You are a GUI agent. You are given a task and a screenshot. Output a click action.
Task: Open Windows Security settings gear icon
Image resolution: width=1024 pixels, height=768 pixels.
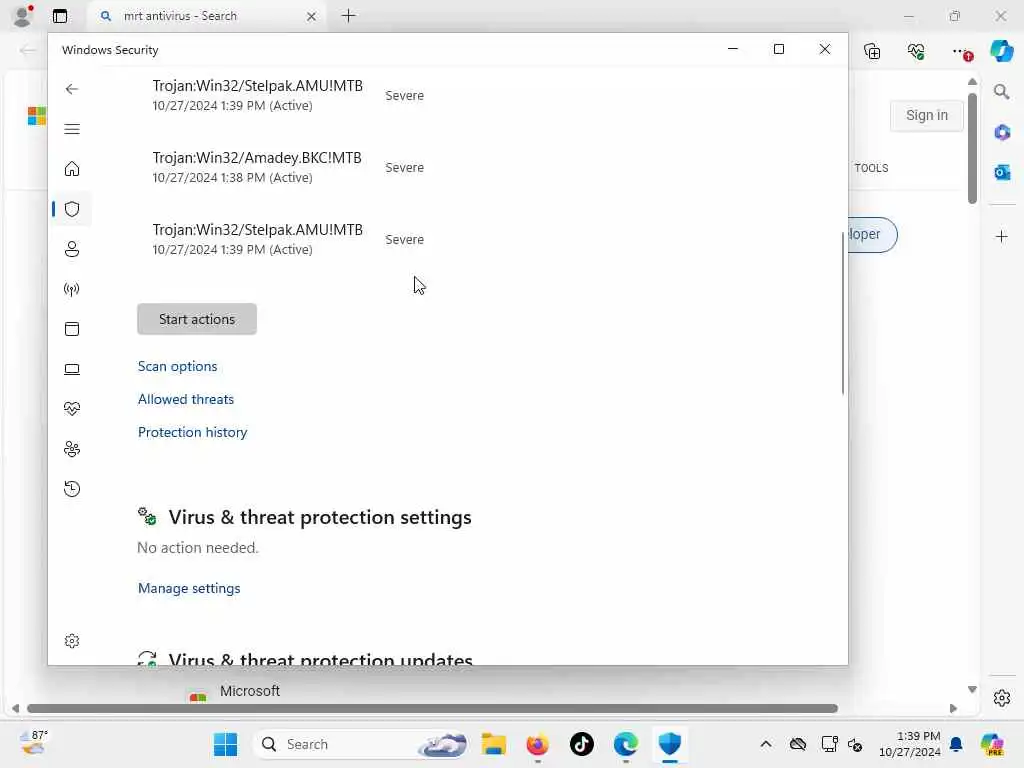point(72,641)
